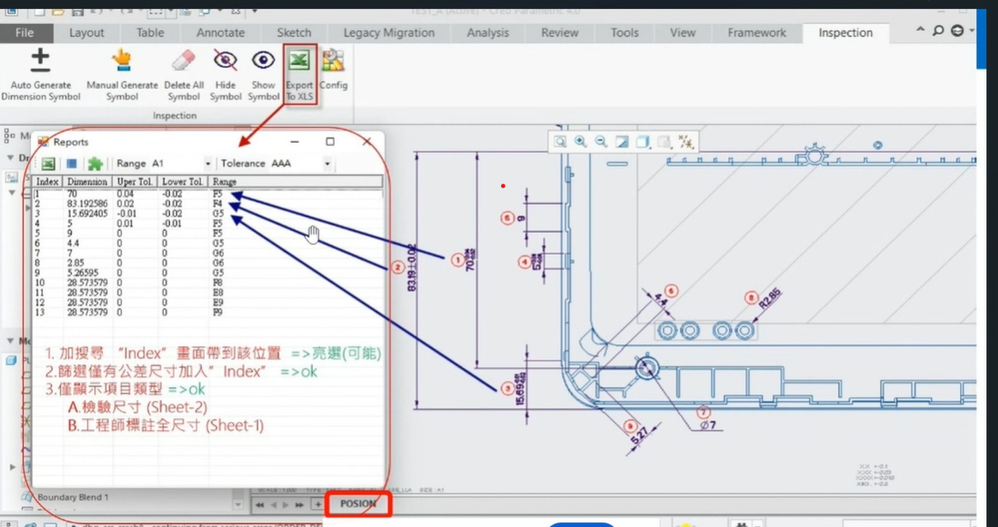Viewport: 998px width, 527px height.
Task: Click the command search magnifier icon
Action: point(938,31)
